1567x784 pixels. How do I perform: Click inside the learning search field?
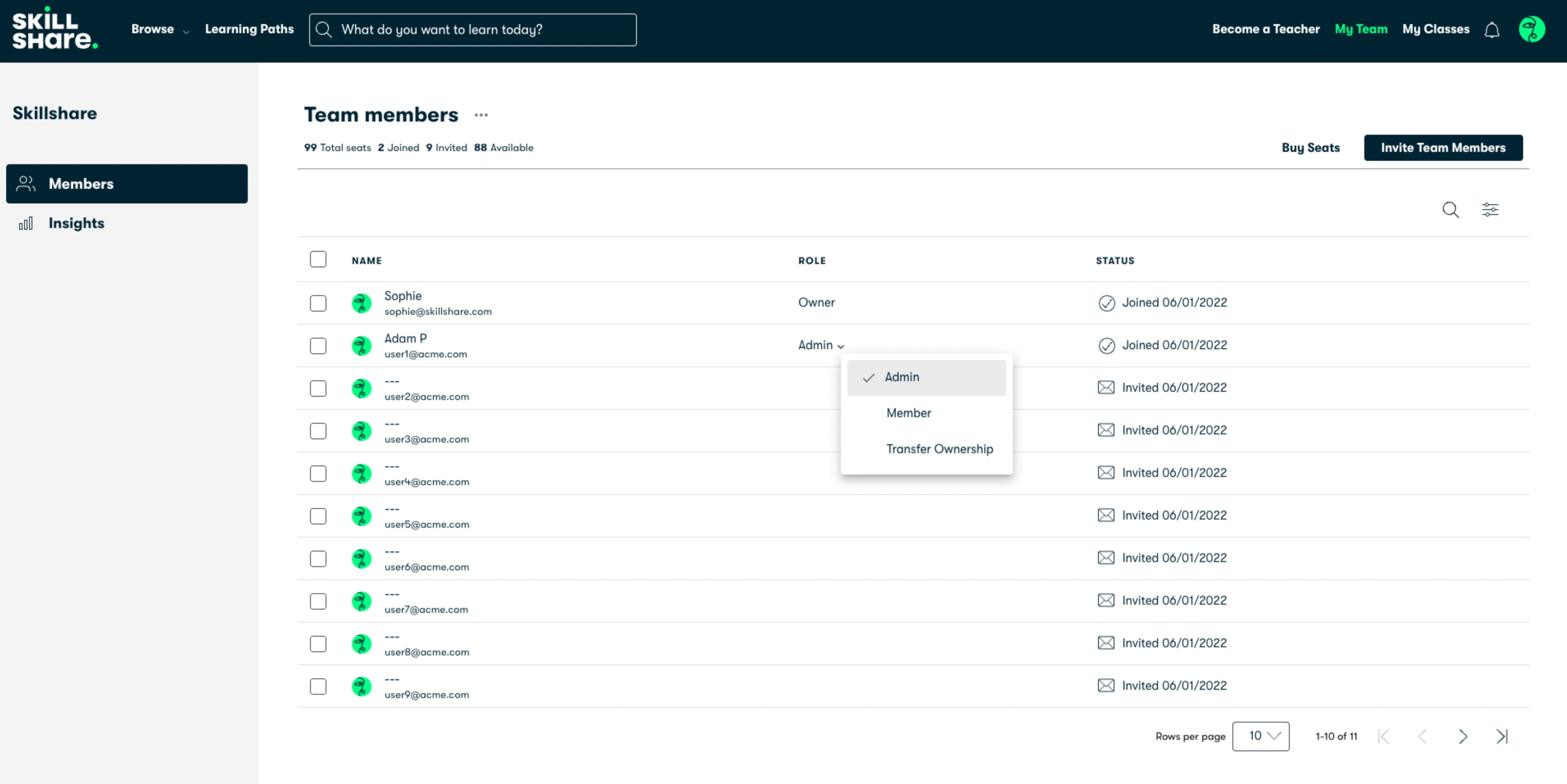coord(473,29)
